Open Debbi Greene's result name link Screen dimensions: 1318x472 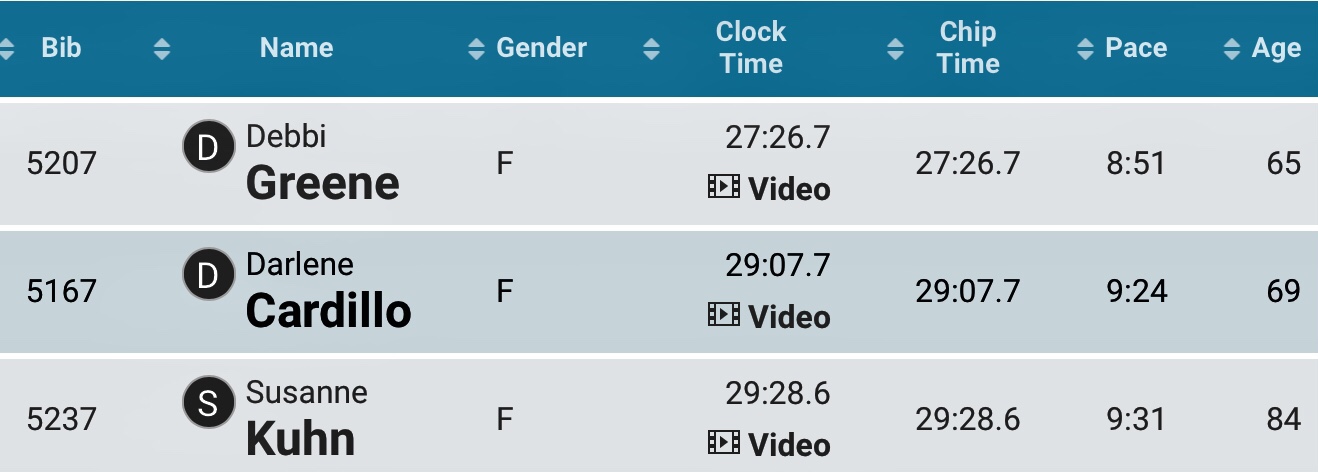pyautogui.click(x=322, y=182)
